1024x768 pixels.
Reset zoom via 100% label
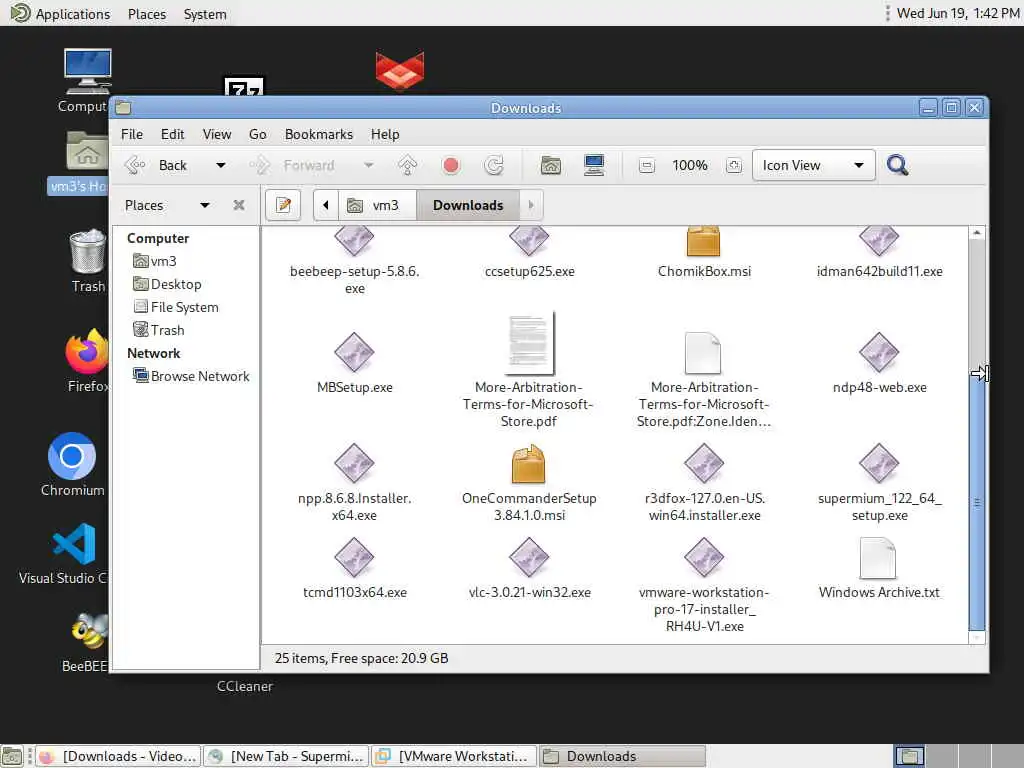pos(690,165)
